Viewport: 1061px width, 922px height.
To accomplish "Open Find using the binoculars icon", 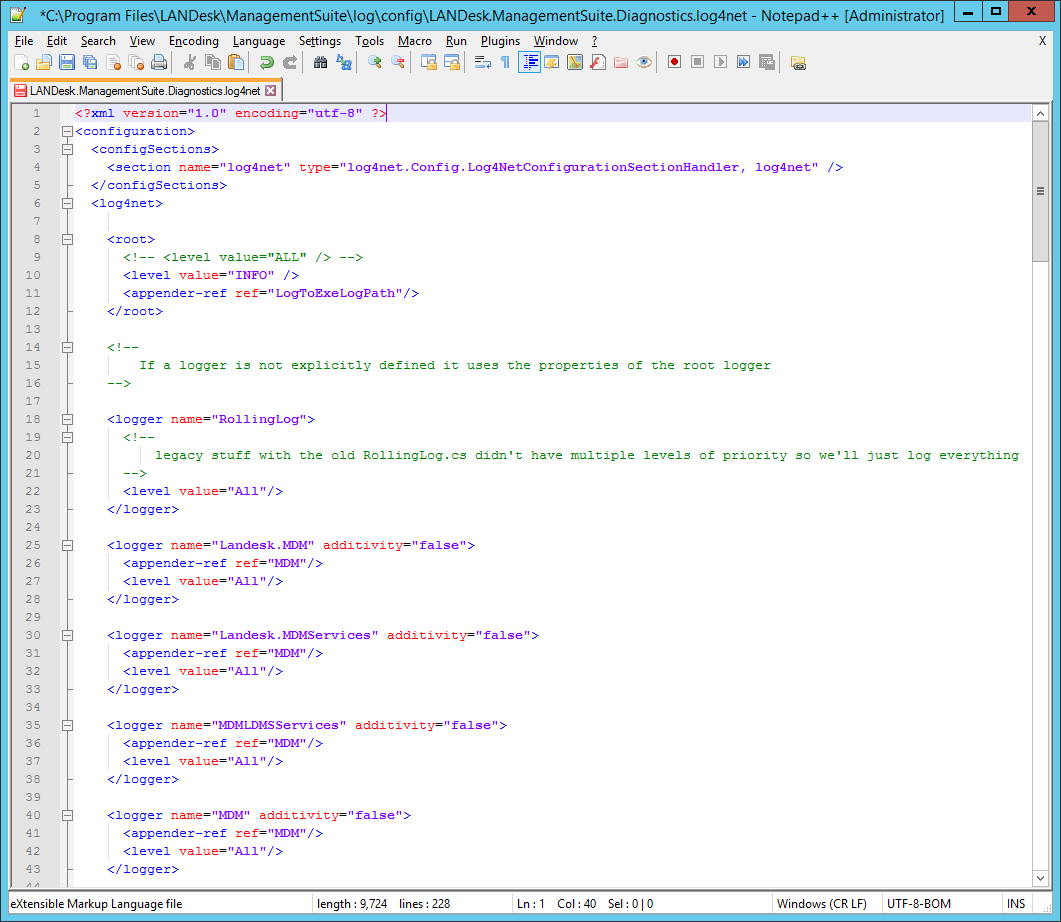I will (323, 62).
